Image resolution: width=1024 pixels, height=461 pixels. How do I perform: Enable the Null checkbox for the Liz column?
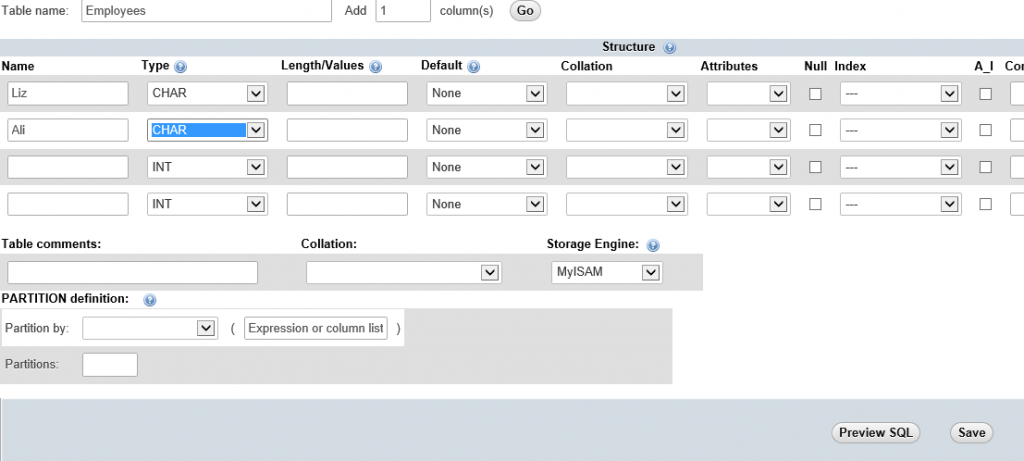coord(815,93)
